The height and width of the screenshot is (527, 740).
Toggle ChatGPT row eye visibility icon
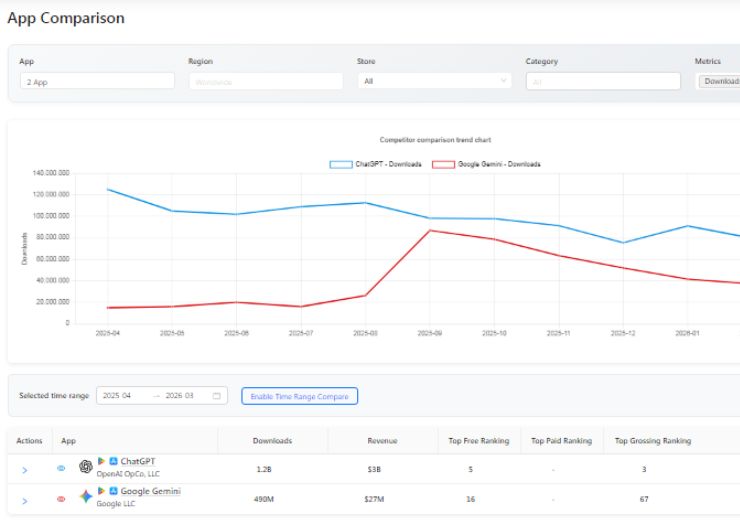(61, 468)
